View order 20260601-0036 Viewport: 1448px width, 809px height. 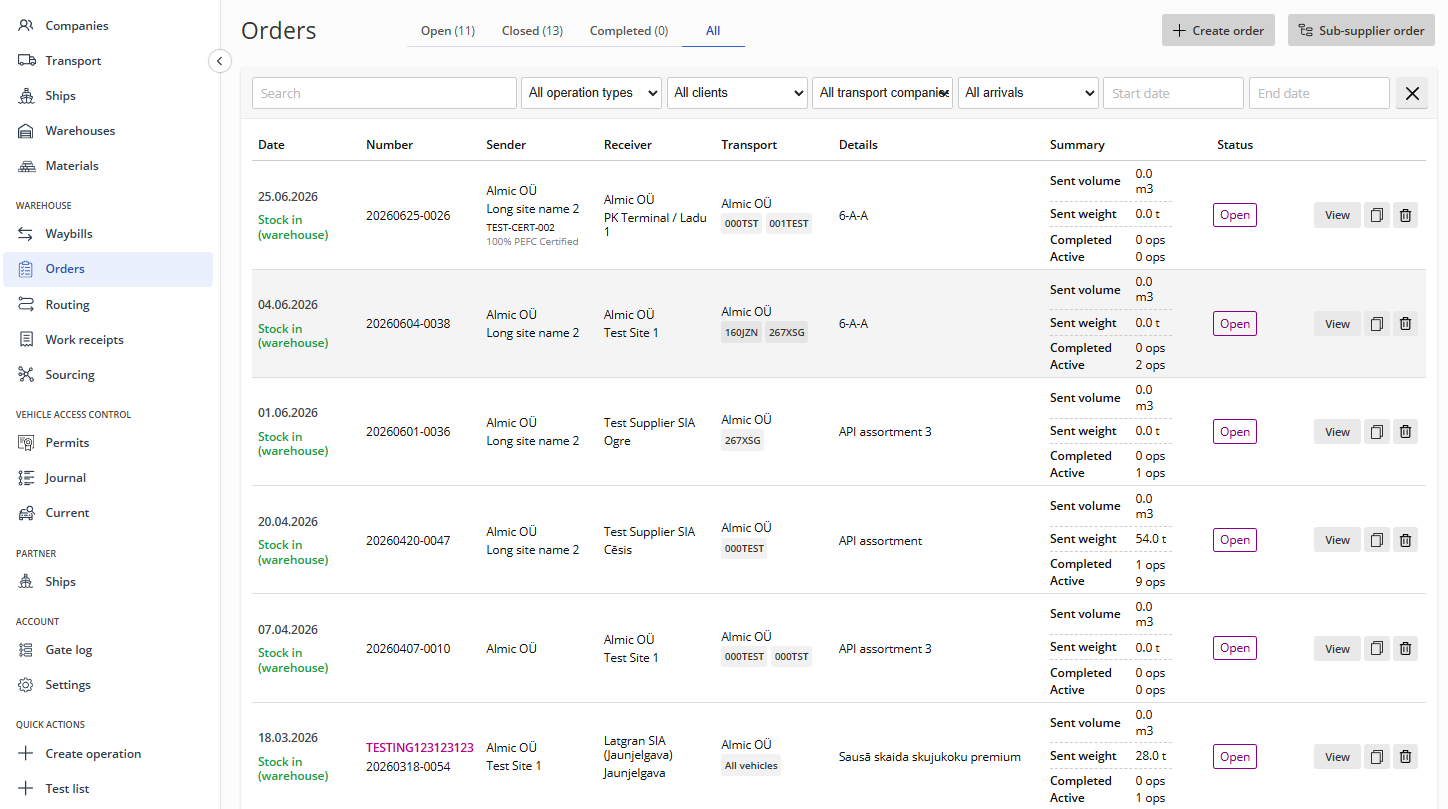(x=1337, y=432)
